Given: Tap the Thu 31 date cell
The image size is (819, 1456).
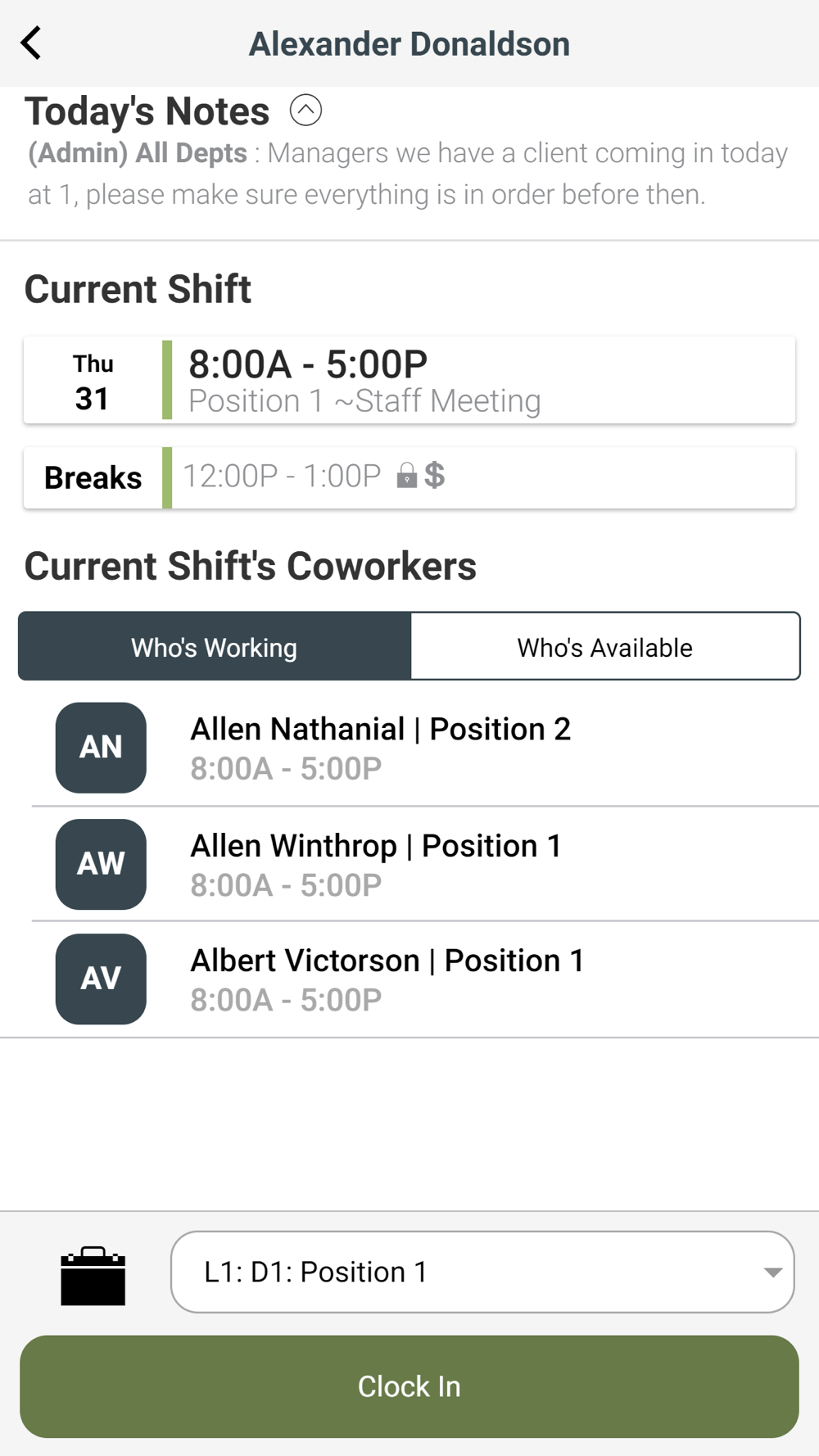Looking at the screenshot, I should point(93,381).
